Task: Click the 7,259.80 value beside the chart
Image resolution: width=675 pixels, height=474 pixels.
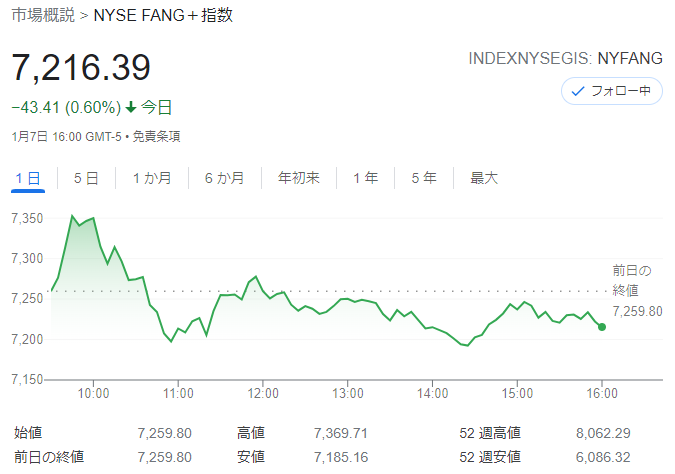Action: tap(637, 311)
